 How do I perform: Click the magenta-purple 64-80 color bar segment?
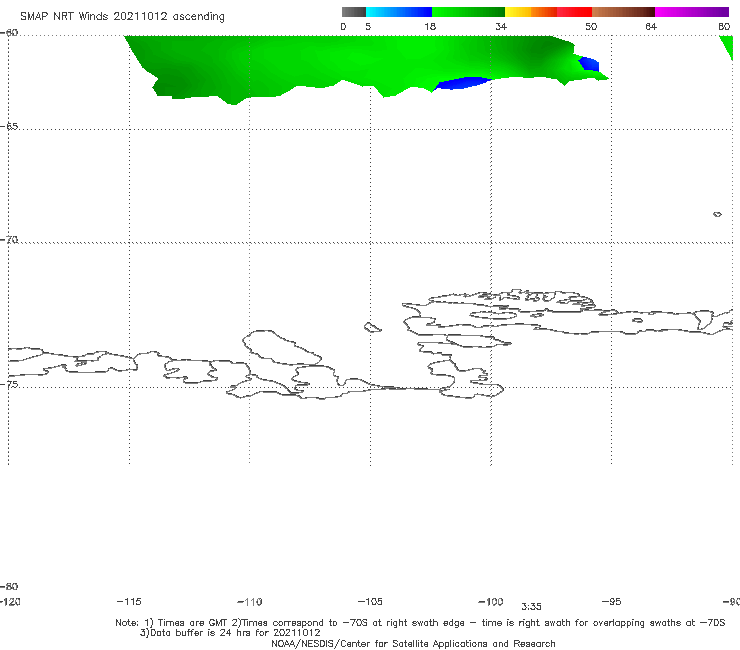pos(692,12)
